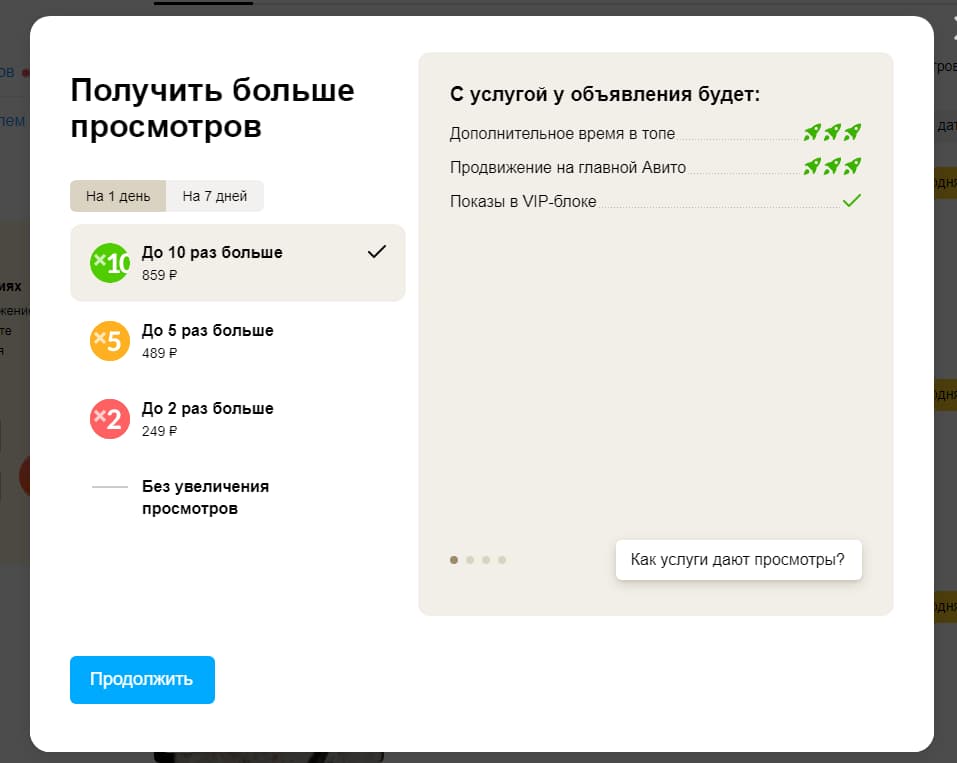Screen dimensions: 957x763
Task: Click the rockets beside Дополнительное время в топе
Action: click(x=833, y=131)
